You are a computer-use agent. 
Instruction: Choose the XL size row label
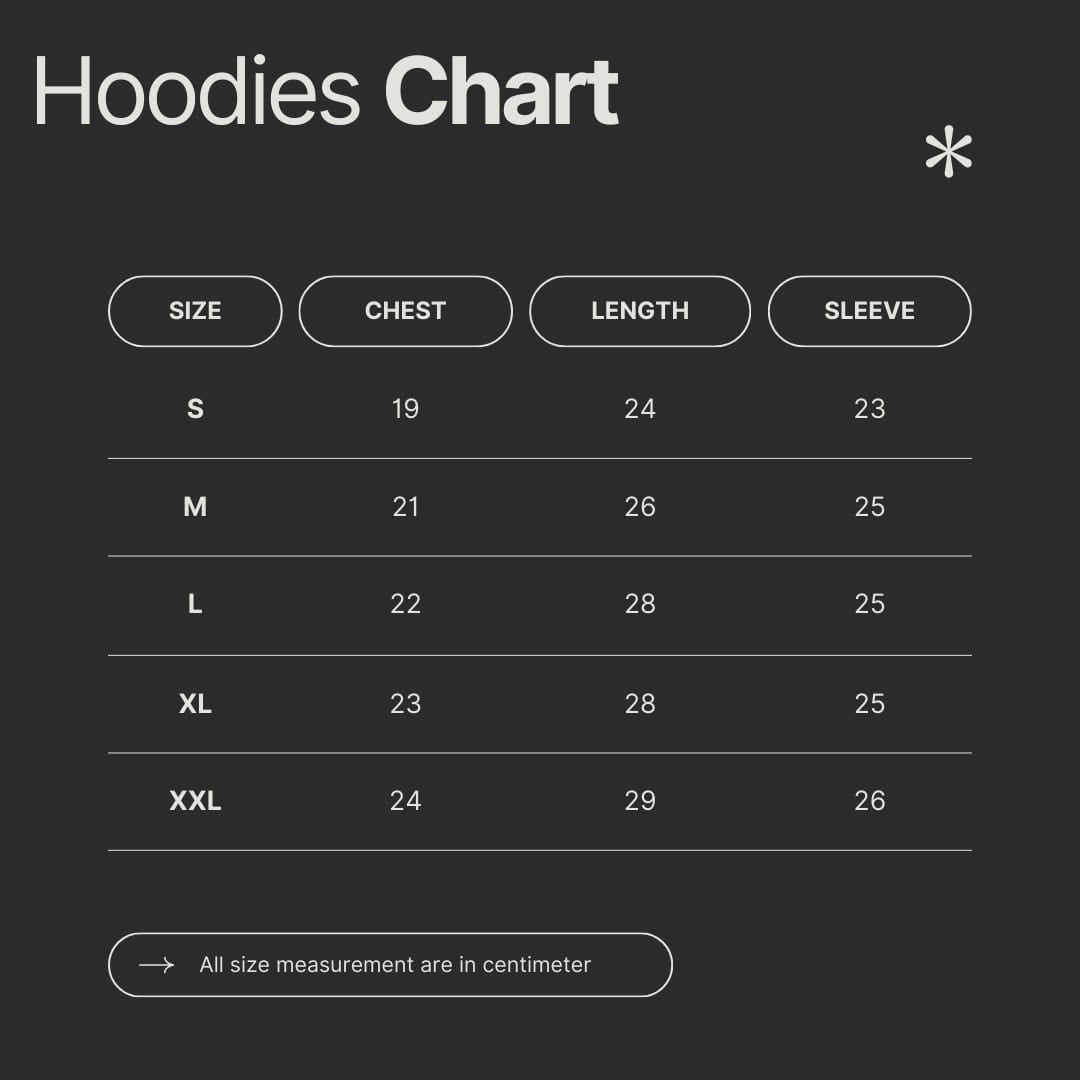pos(195,704)
